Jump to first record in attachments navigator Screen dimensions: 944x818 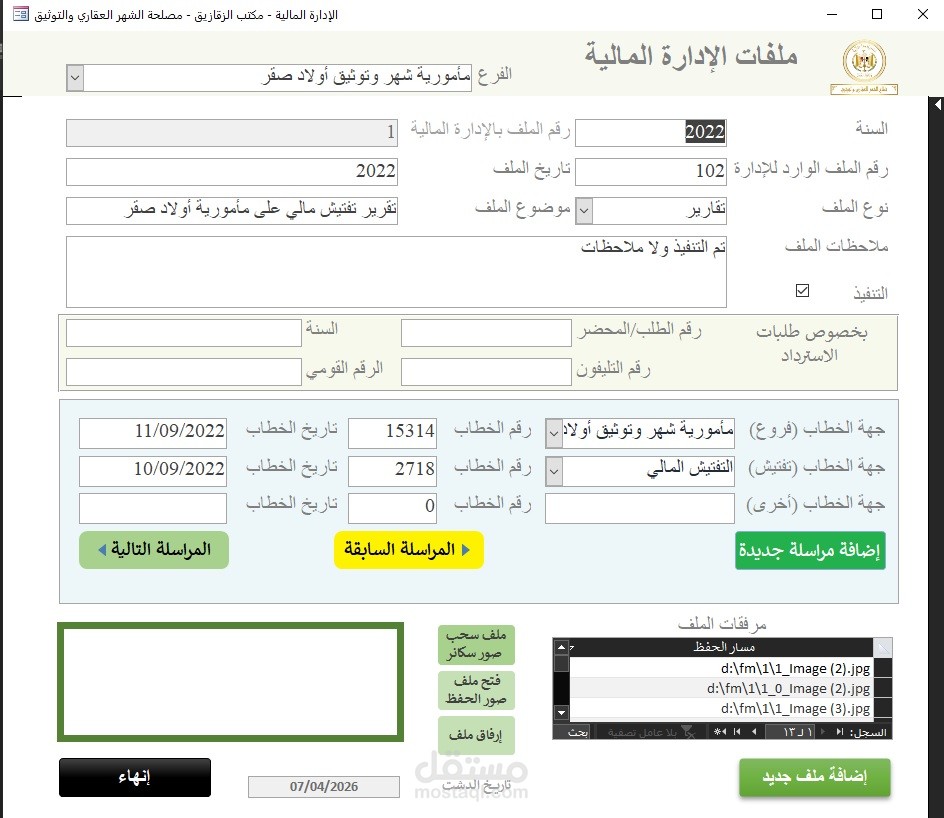(840, 732)
